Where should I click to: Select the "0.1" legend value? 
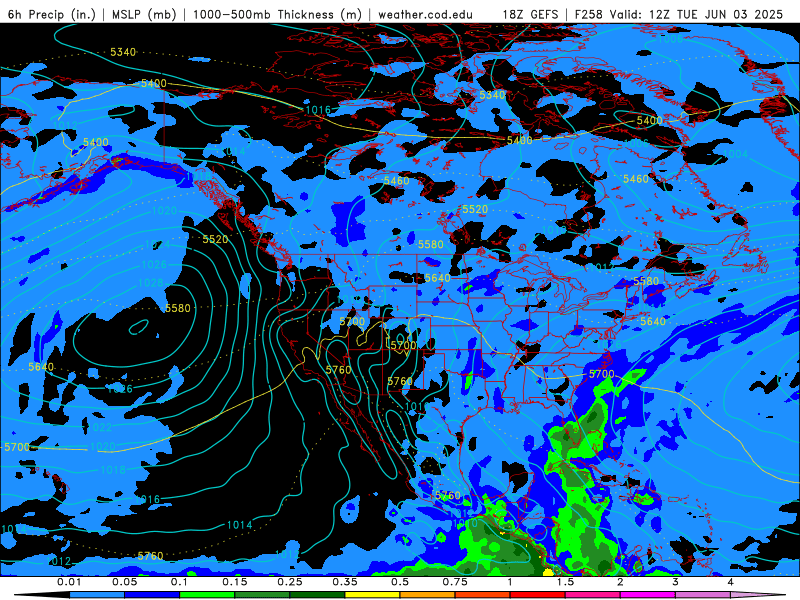coord(179,582)
